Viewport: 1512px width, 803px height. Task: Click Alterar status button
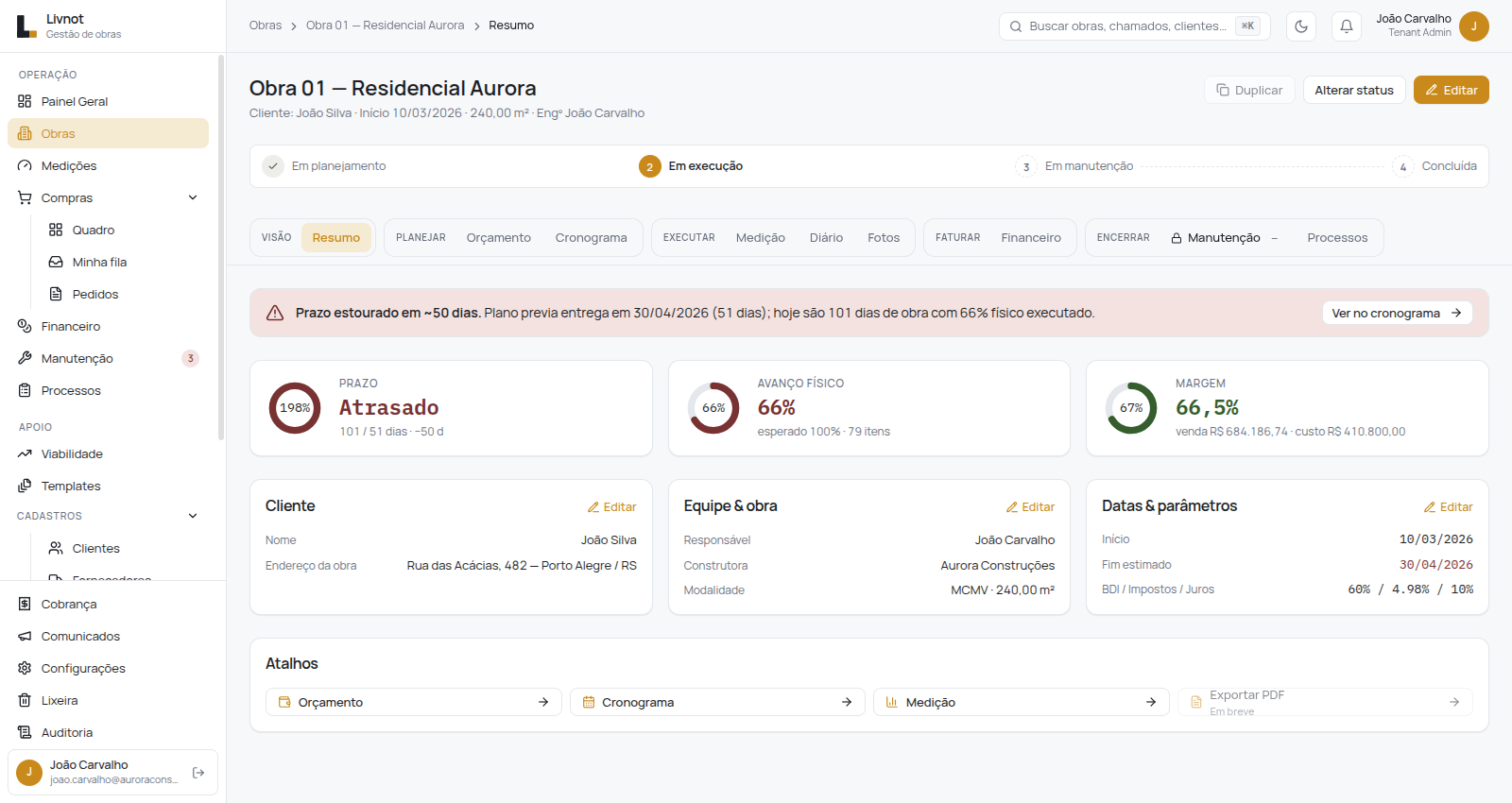[x=1354, y=90]
